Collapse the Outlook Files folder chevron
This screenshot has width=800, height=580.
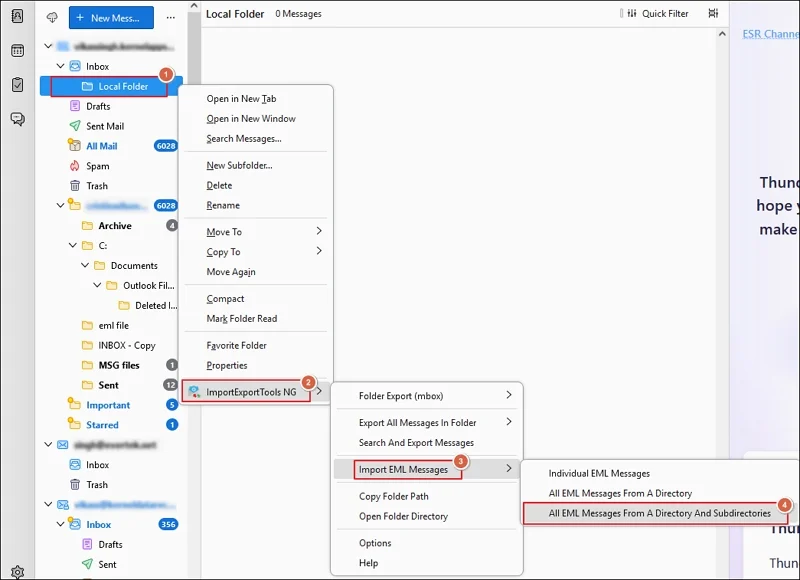click(x=97, y=285)
